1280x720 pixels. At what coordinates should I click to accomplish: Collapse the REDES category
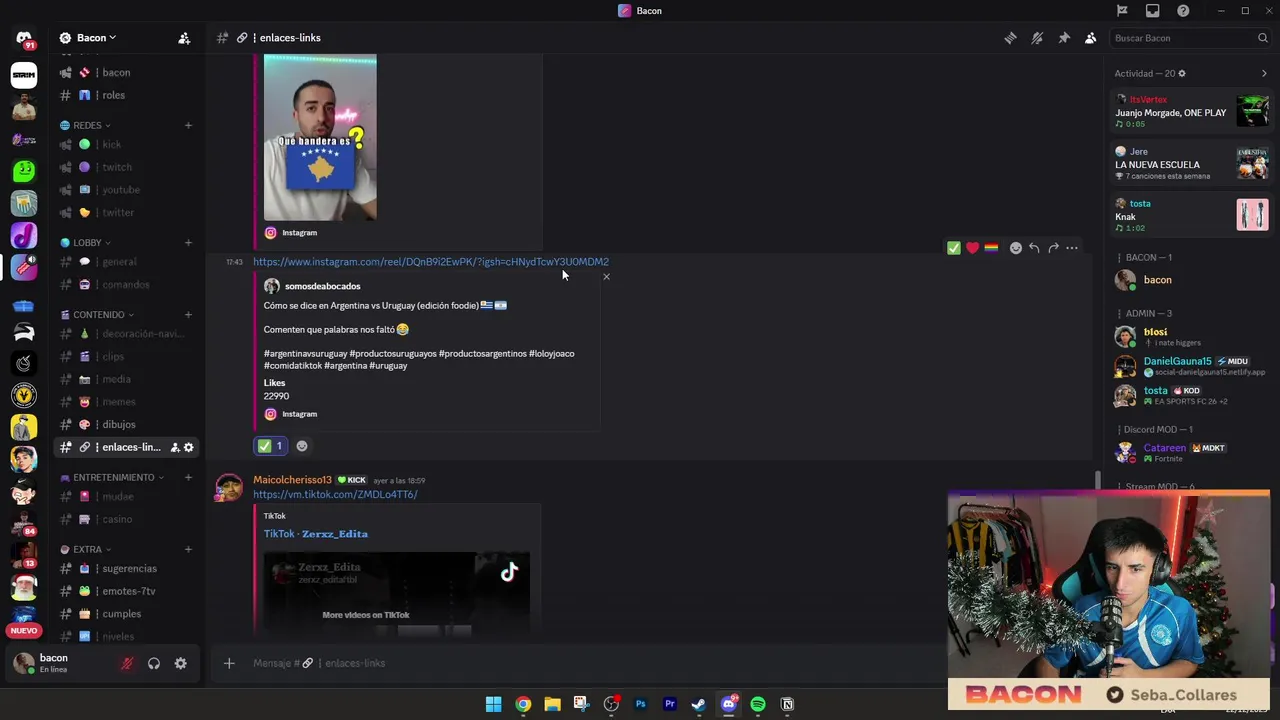(85, 125)
